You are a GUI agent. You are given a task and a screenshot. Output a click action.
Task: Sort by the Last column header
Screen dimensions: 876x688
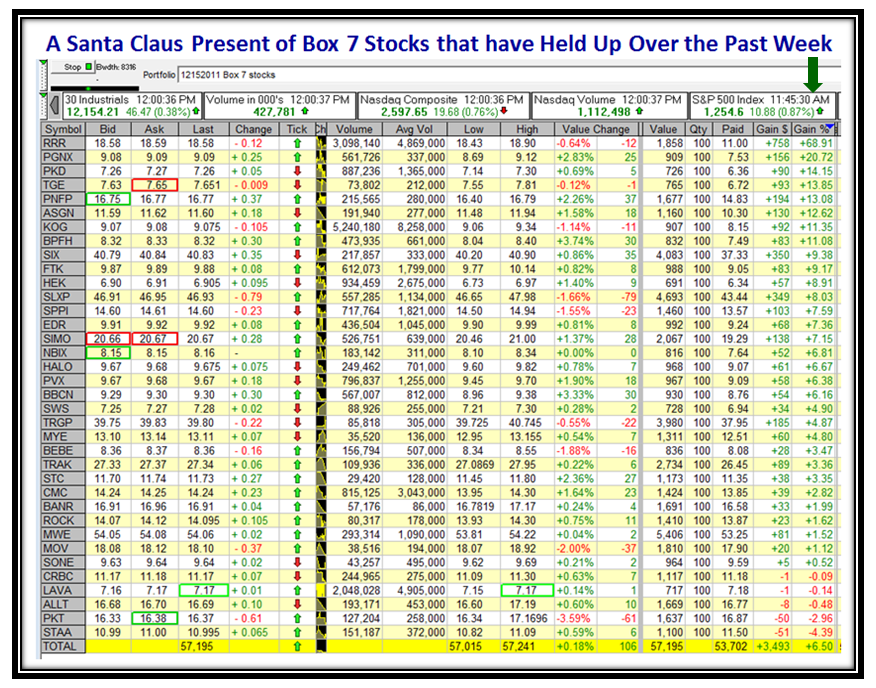(x=203, y=129)
